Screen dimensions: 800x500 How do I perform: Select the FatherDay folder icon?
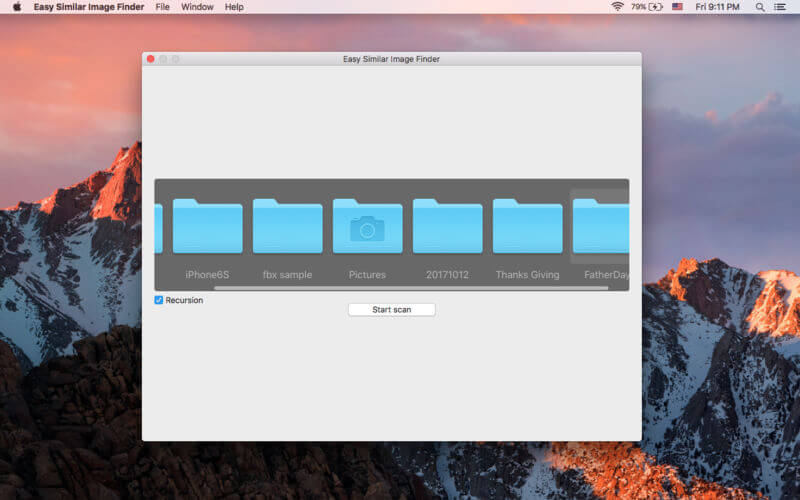click(601, 226)
